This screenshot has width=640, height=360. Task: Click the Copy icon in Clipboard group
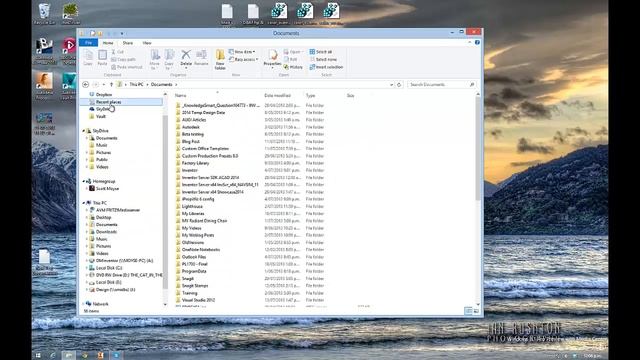click(88, 58)
